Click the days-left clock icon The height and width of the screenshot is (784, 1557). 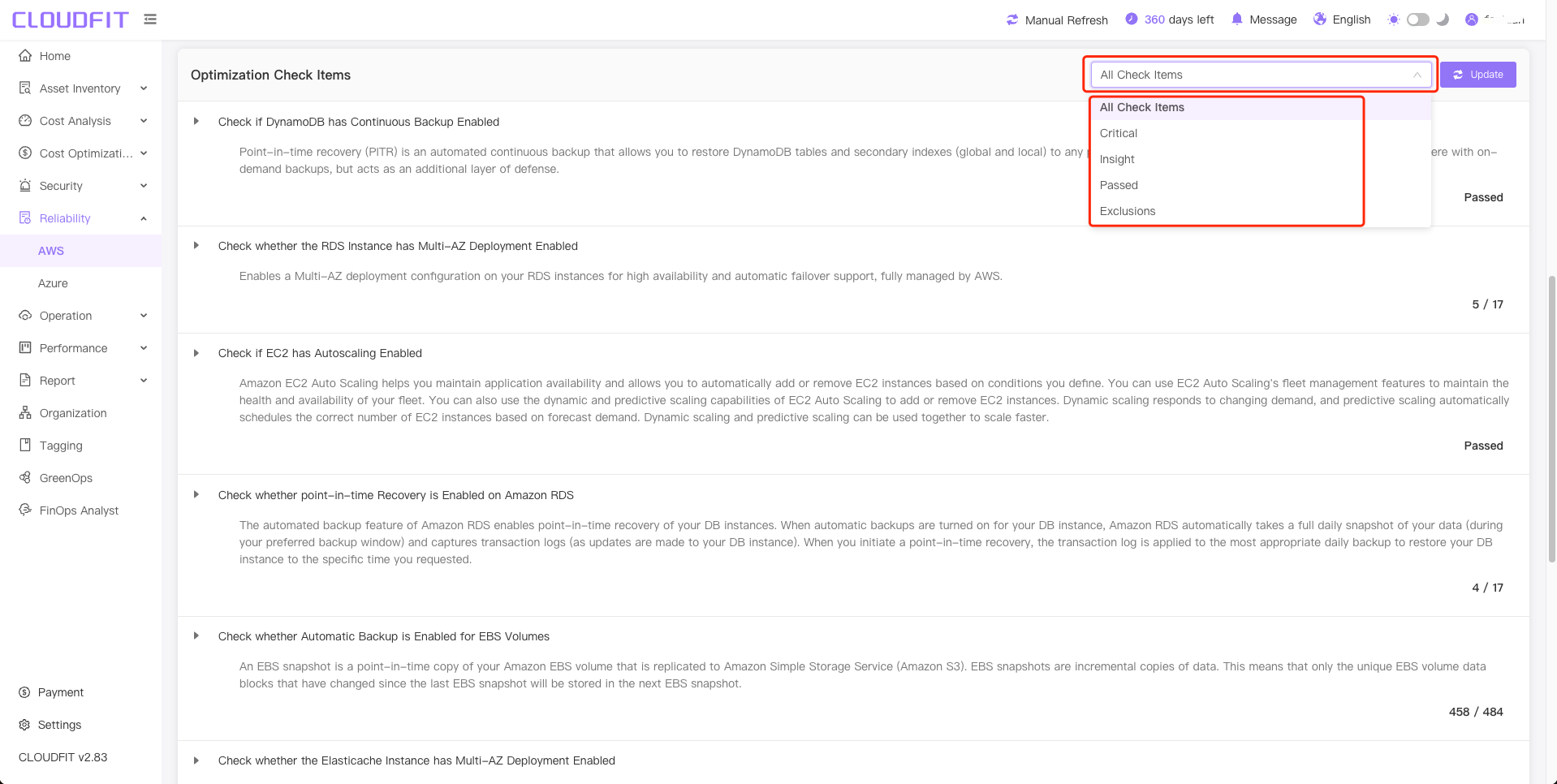tap(1132, 19)
